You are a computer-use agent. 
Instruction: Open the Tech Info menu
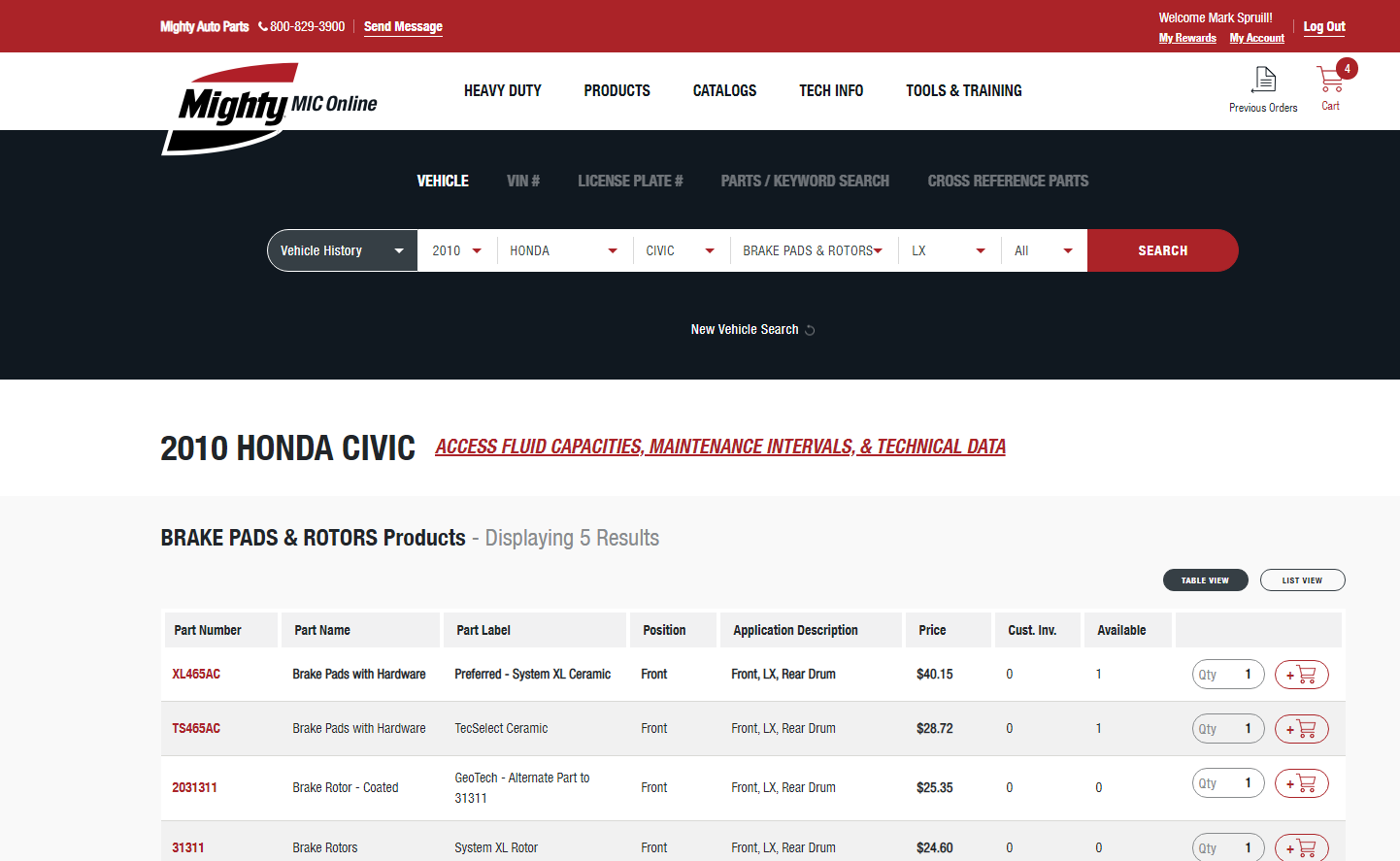point(831,91)
